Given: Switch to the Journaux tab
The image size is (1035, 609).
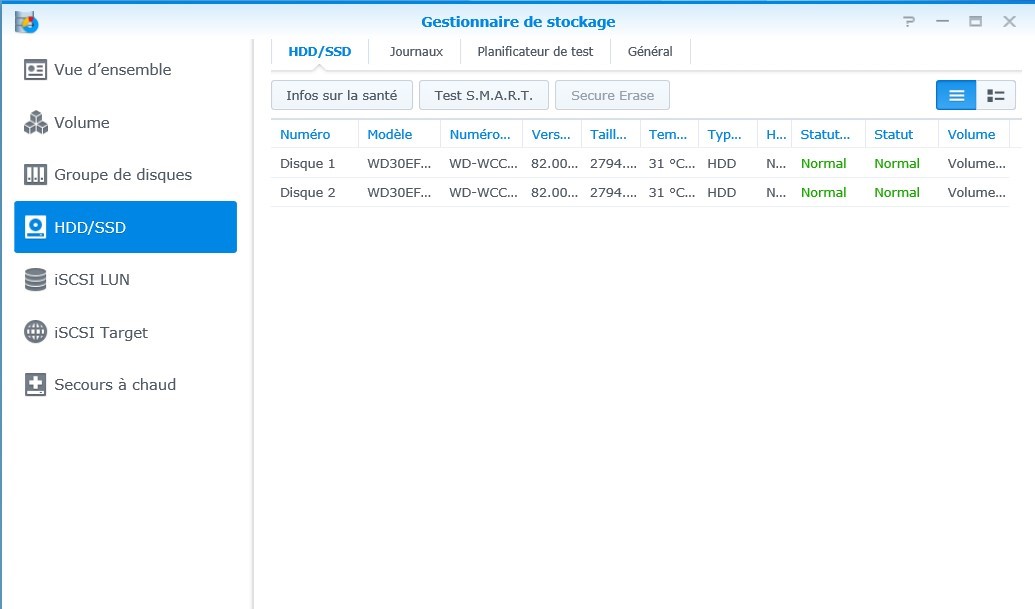Looking at the screenshot, I should click(x=416, y=51).
